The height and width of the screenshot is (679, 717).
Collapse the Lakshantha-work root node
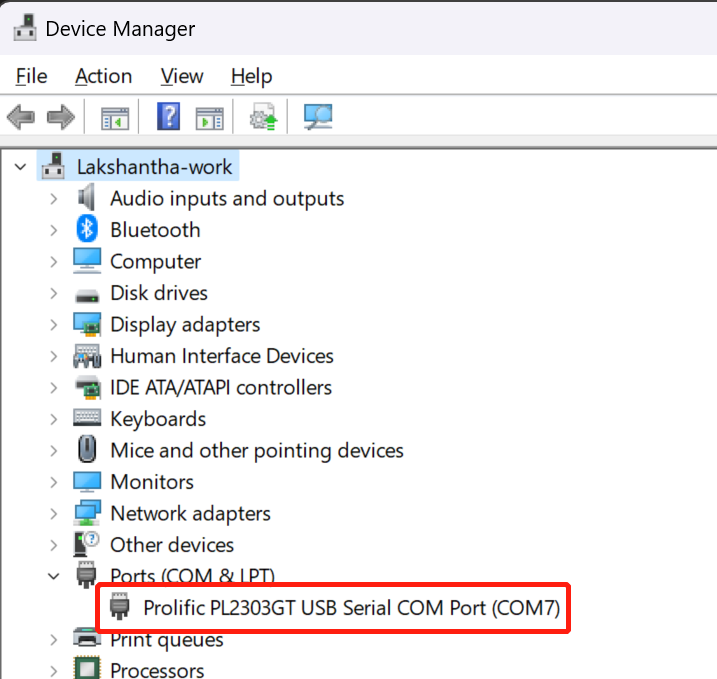(21, 167)
